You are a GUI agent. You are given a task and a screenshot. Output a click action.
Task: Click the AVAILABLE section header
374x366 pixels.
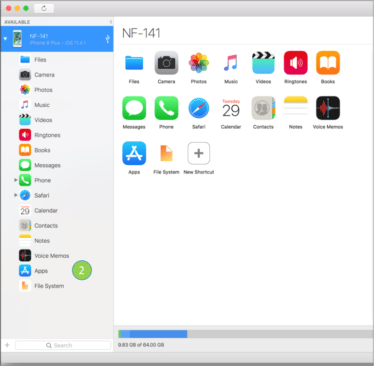coord(17,22)
